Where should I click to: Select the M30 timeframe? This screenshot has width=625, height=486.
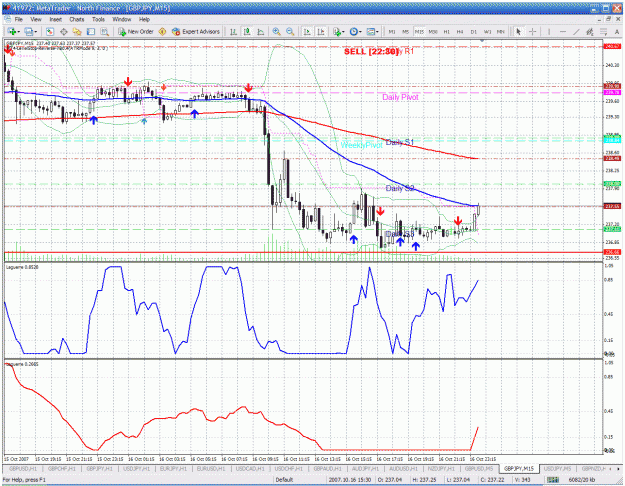(433, 31)
